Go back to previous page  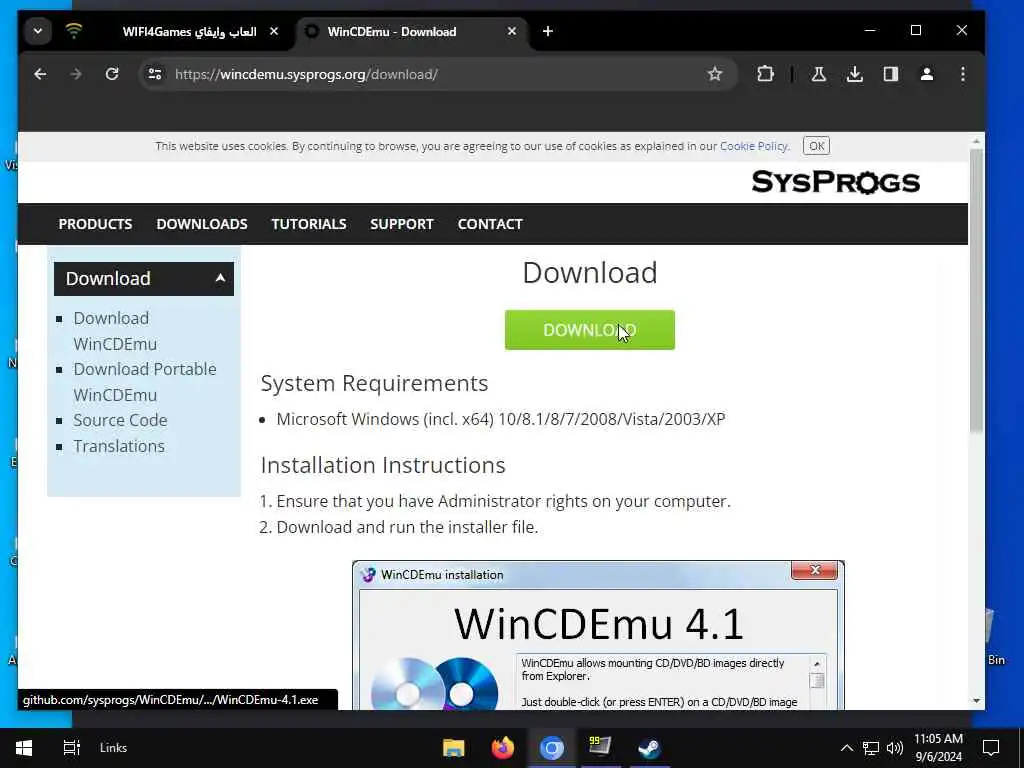click(x=40, y=74)
